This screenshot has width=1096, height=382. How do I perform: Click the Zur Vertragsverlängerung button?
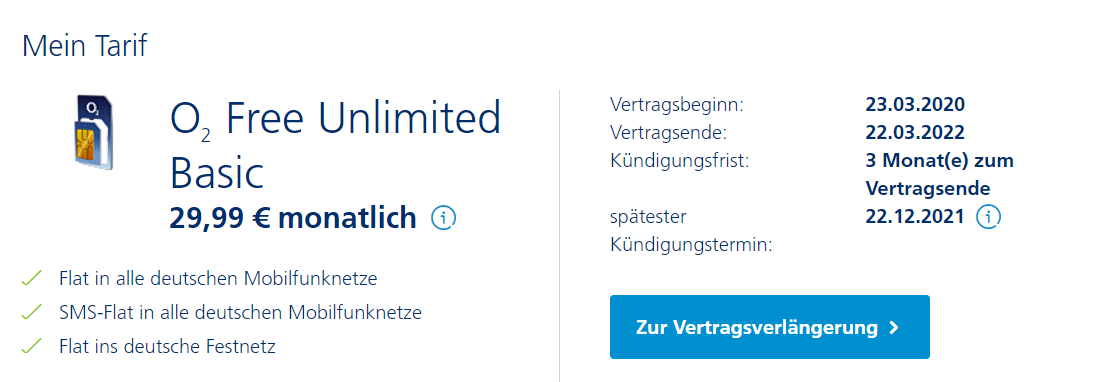(770, 327)
